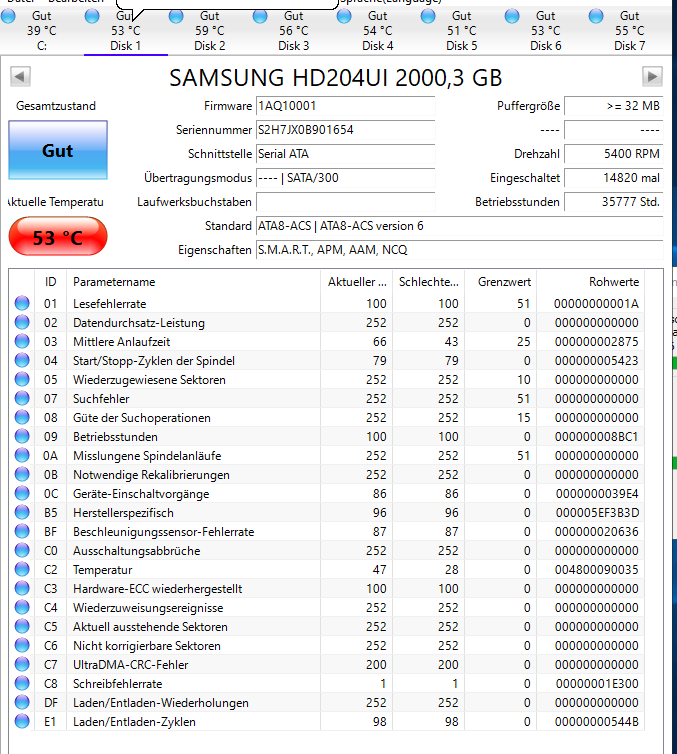Click the Parametername column header

[x=193, y=282]
